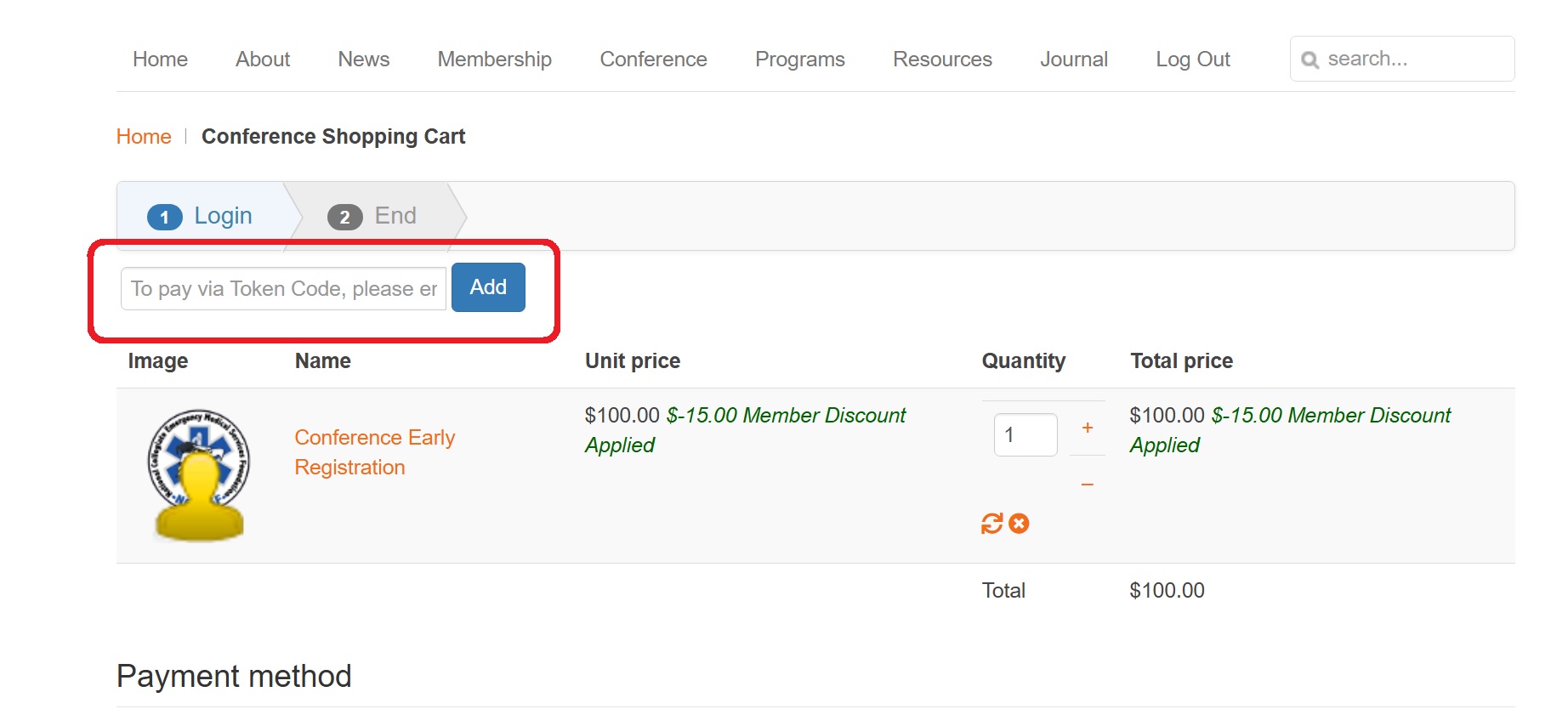Go to Home breadcrumb link
This screenshot has width=1568, height=726.
point(144,137)
